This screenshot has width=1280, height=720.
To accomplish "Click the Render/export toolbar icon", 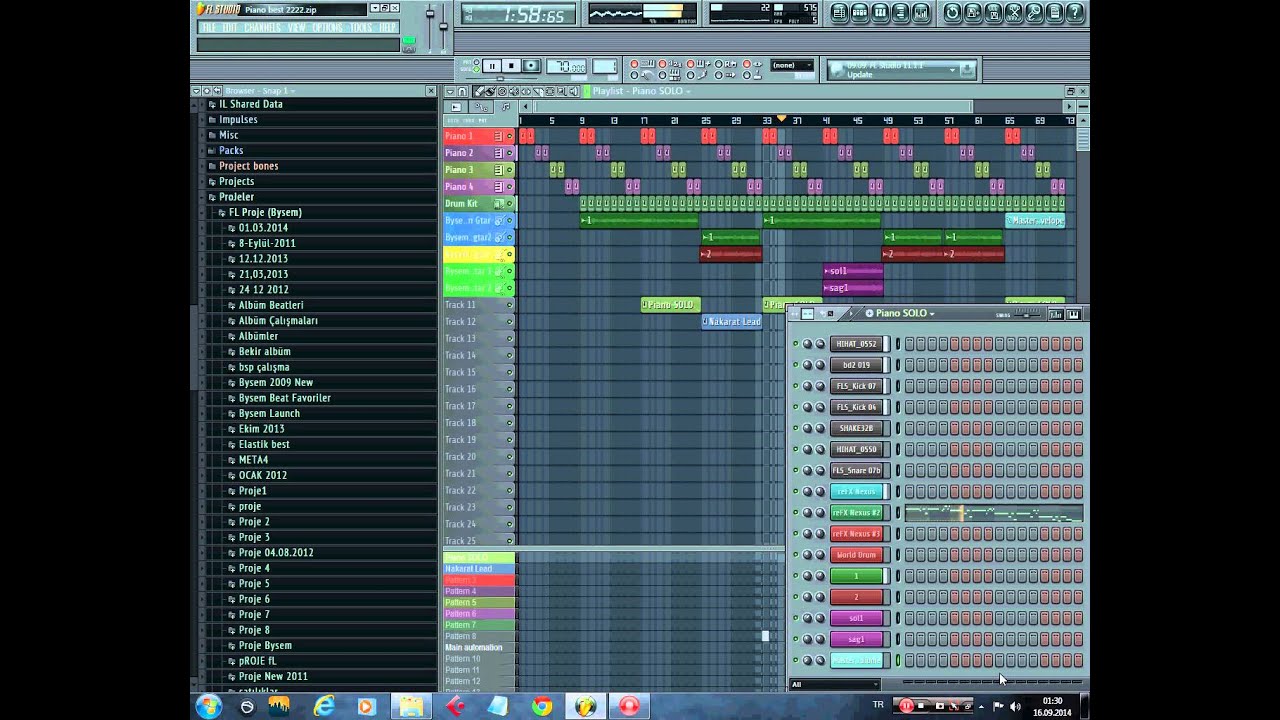I will [x=993, y=13].
